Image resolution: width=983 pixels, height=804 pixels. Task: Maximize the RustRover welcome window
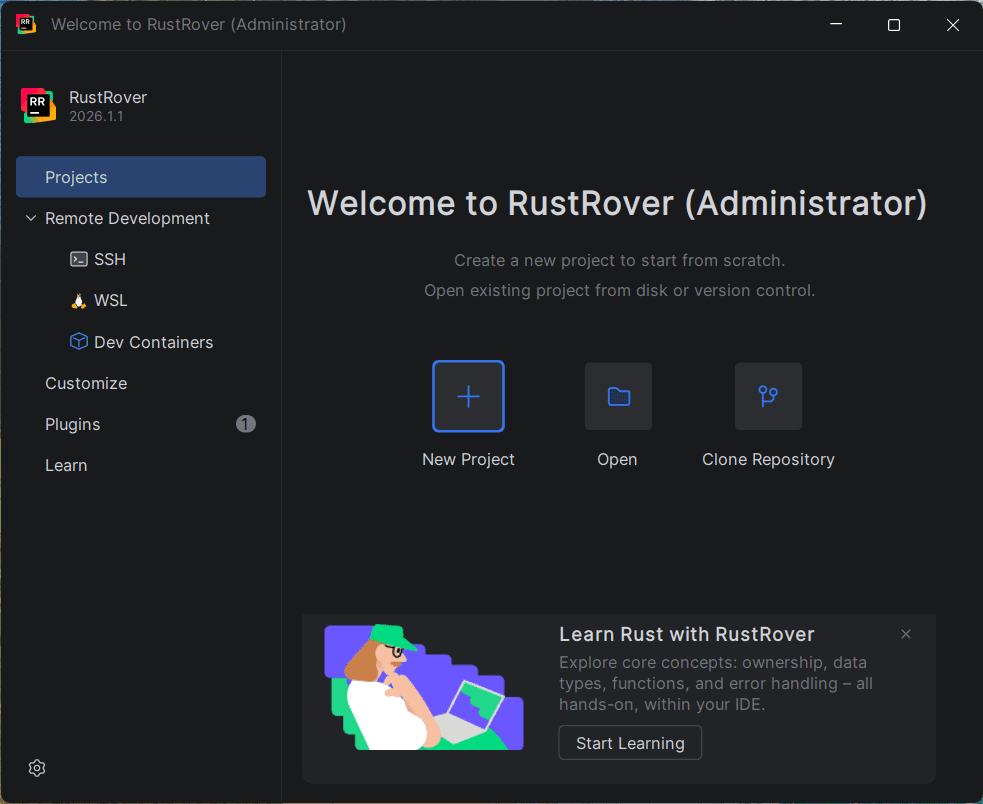point(894,24)
